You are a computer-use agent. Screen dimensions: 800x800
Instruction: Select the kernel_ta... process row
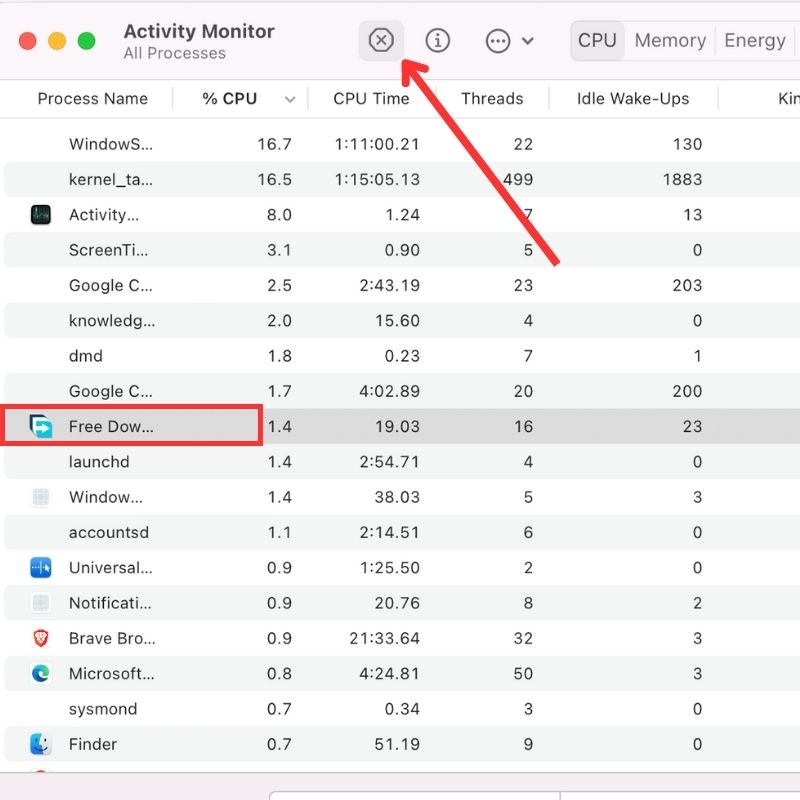pos(402,179)
